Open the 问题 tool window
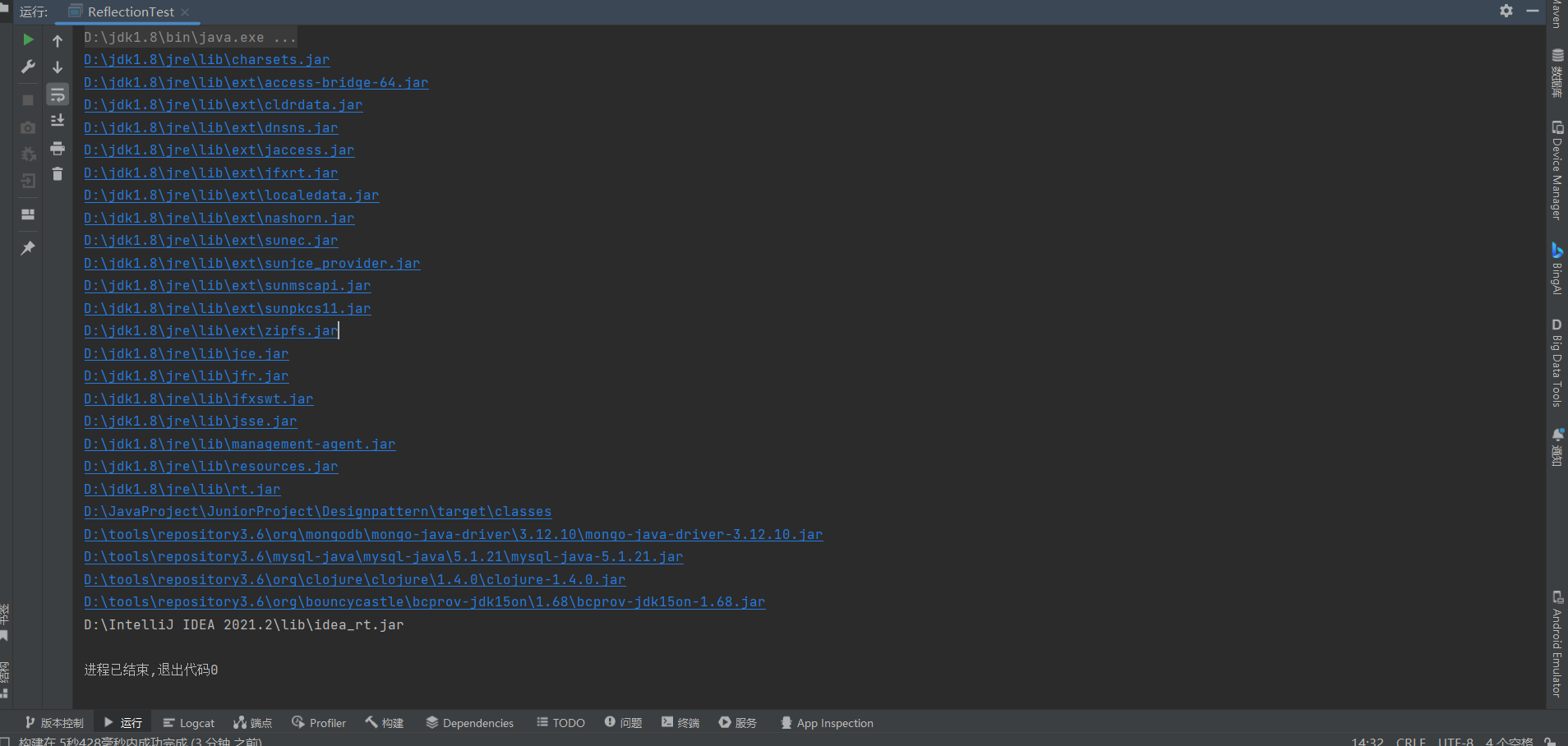Screen dimensions: 1568x746 [x=623, y=723]
